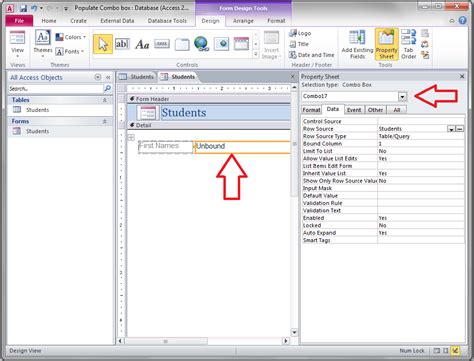The image size is (474, 361).
Task: Open the File tab
Action: pyautogui.click(x=19, y=21)
